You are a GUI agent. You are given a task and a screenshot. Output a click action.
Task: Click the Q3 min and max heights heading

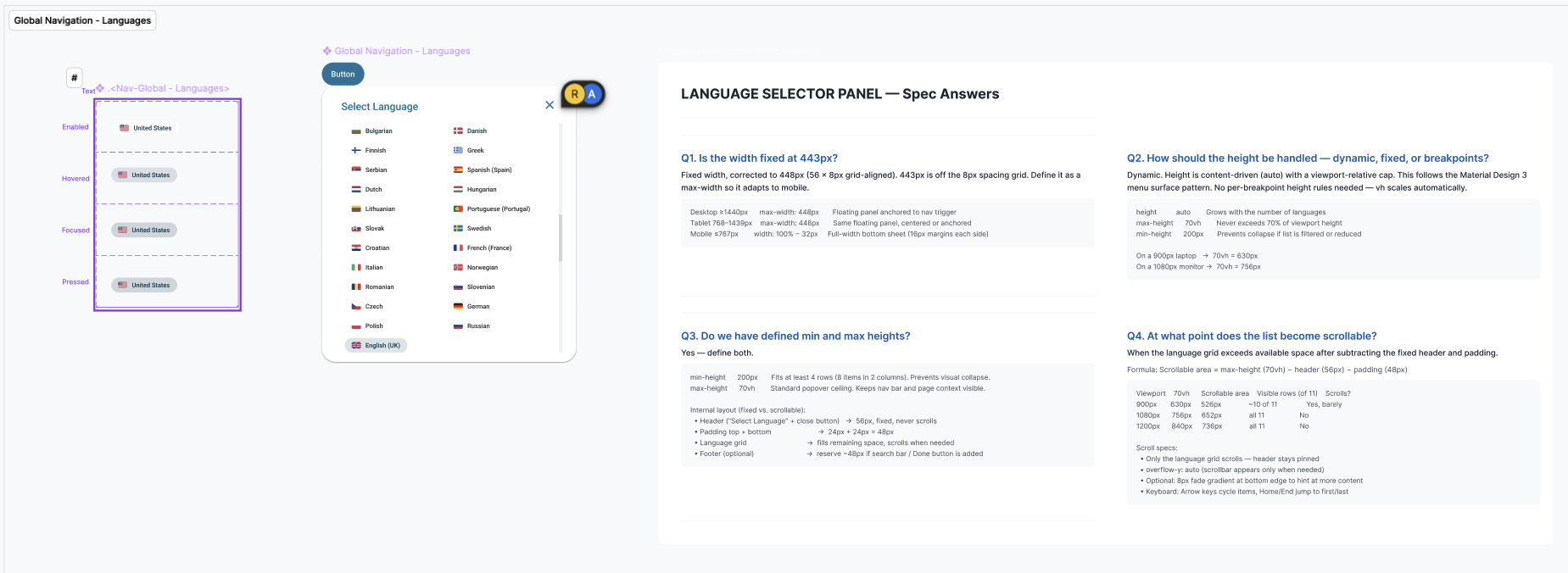pyautogui.click(x=795, y=337)
